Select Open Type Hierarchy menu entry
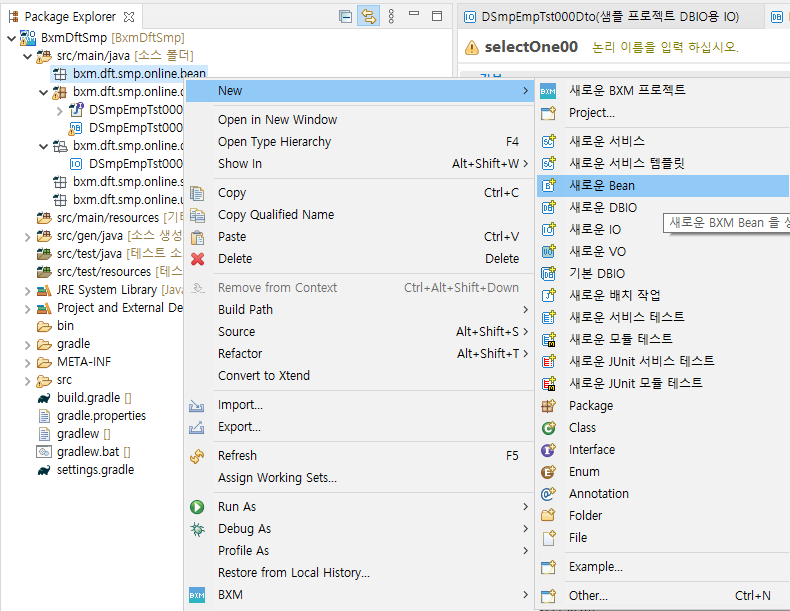The width and height of the screenshot is (790, 611). (x=274, y=142)
